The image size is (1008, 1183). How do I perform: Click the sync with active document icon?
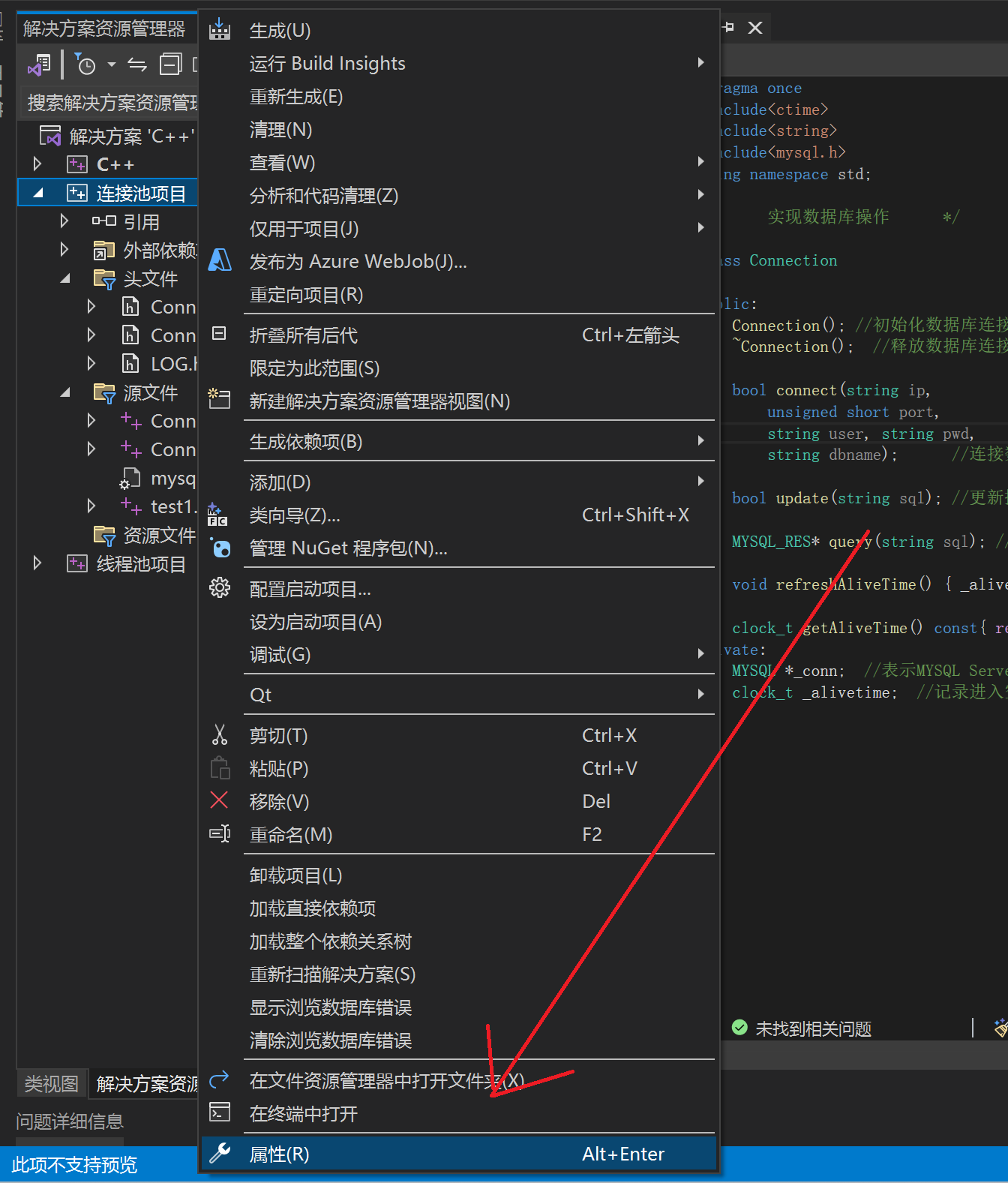137,65
